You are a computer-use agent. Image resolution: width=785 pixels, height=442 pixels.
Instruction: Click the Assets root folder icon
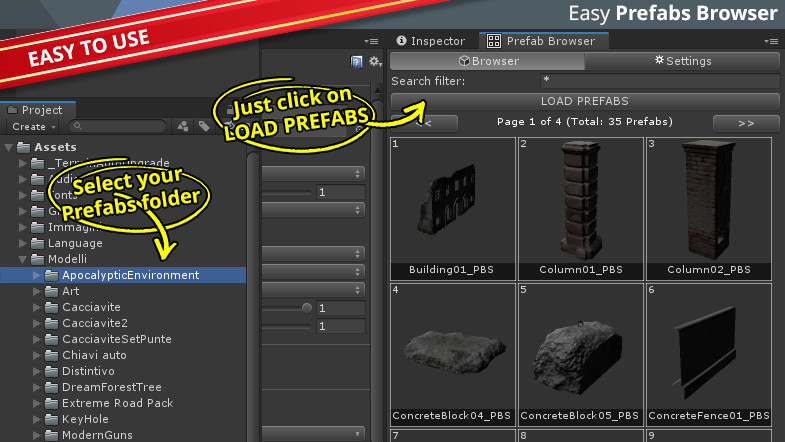coord(24,147)
